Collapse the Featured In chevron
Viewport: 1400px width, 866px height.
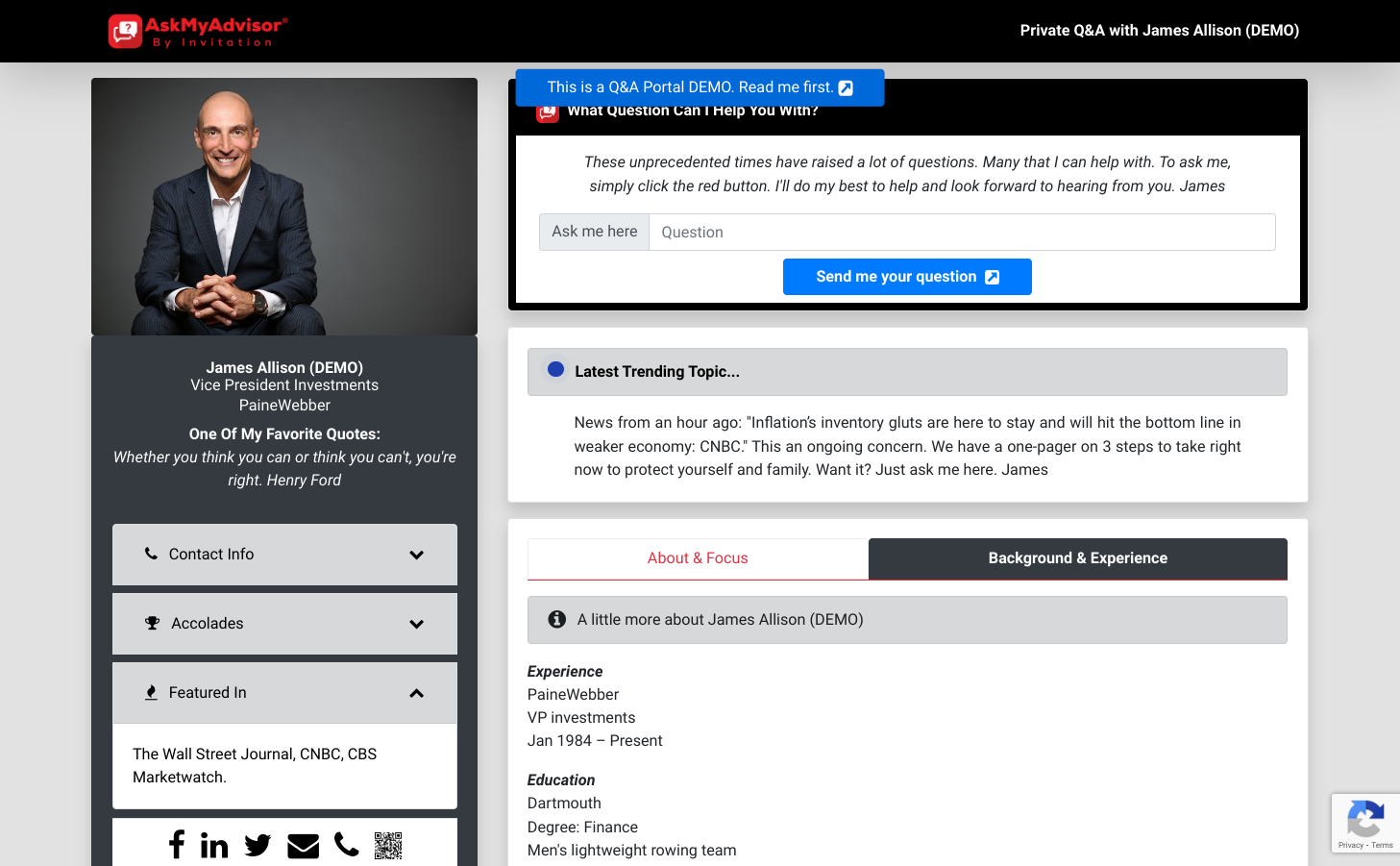pos(417,693)
